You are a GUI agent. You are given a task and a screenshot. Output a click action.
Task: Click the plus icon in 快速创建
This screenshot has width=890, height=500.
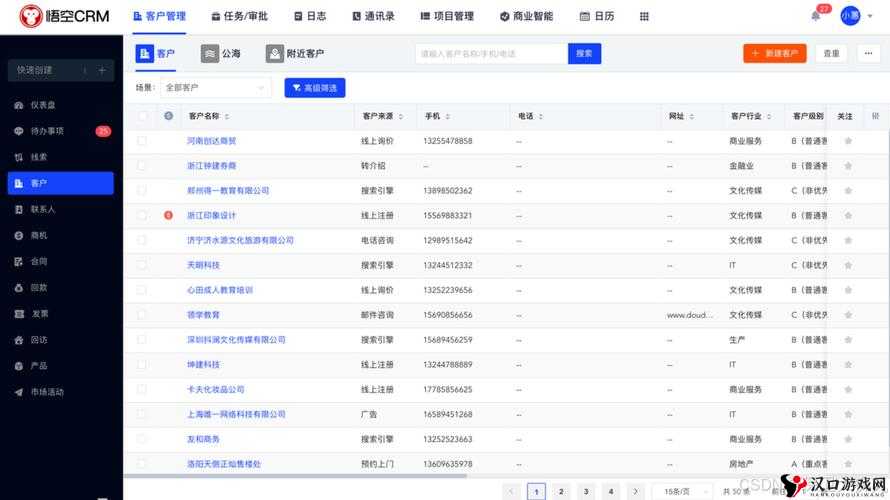tap(102, 70)
